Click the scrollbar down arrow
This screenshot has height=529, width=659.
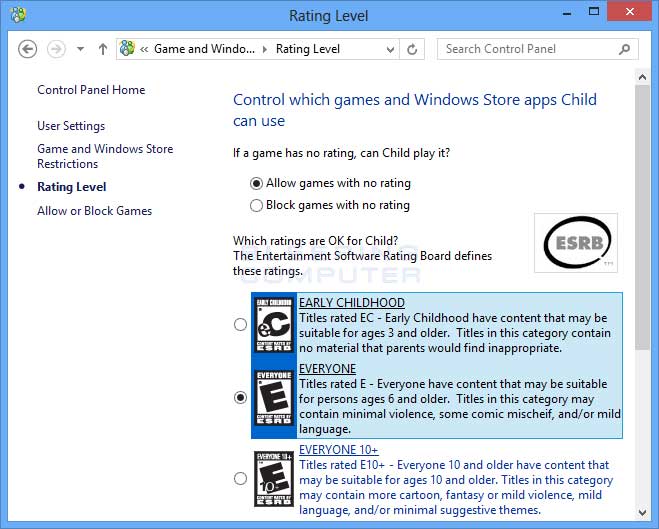pos(642,513)
